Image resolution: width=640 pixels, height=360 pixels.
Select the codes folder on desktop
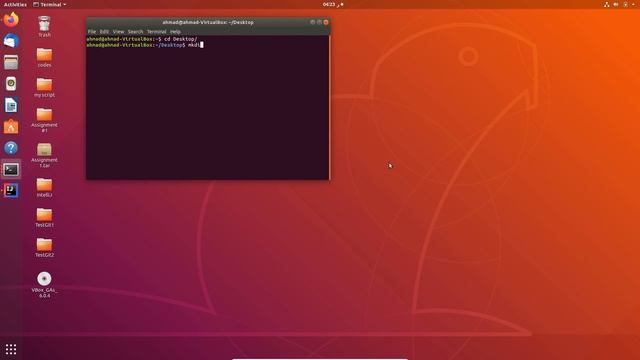(44, 58)
